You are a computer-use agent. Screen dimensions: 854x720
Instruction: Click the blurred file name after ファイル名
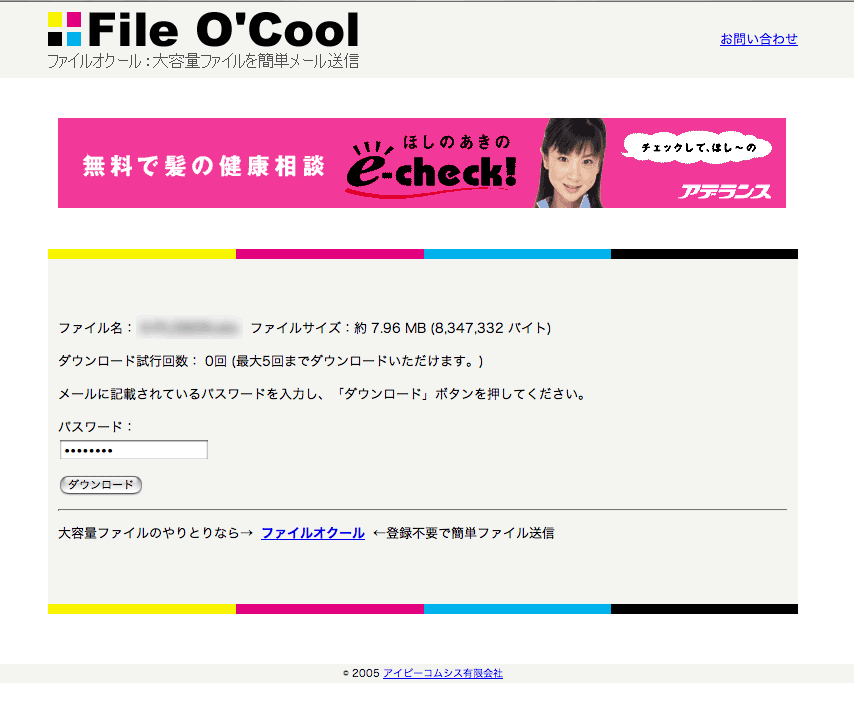click(189, 328)
